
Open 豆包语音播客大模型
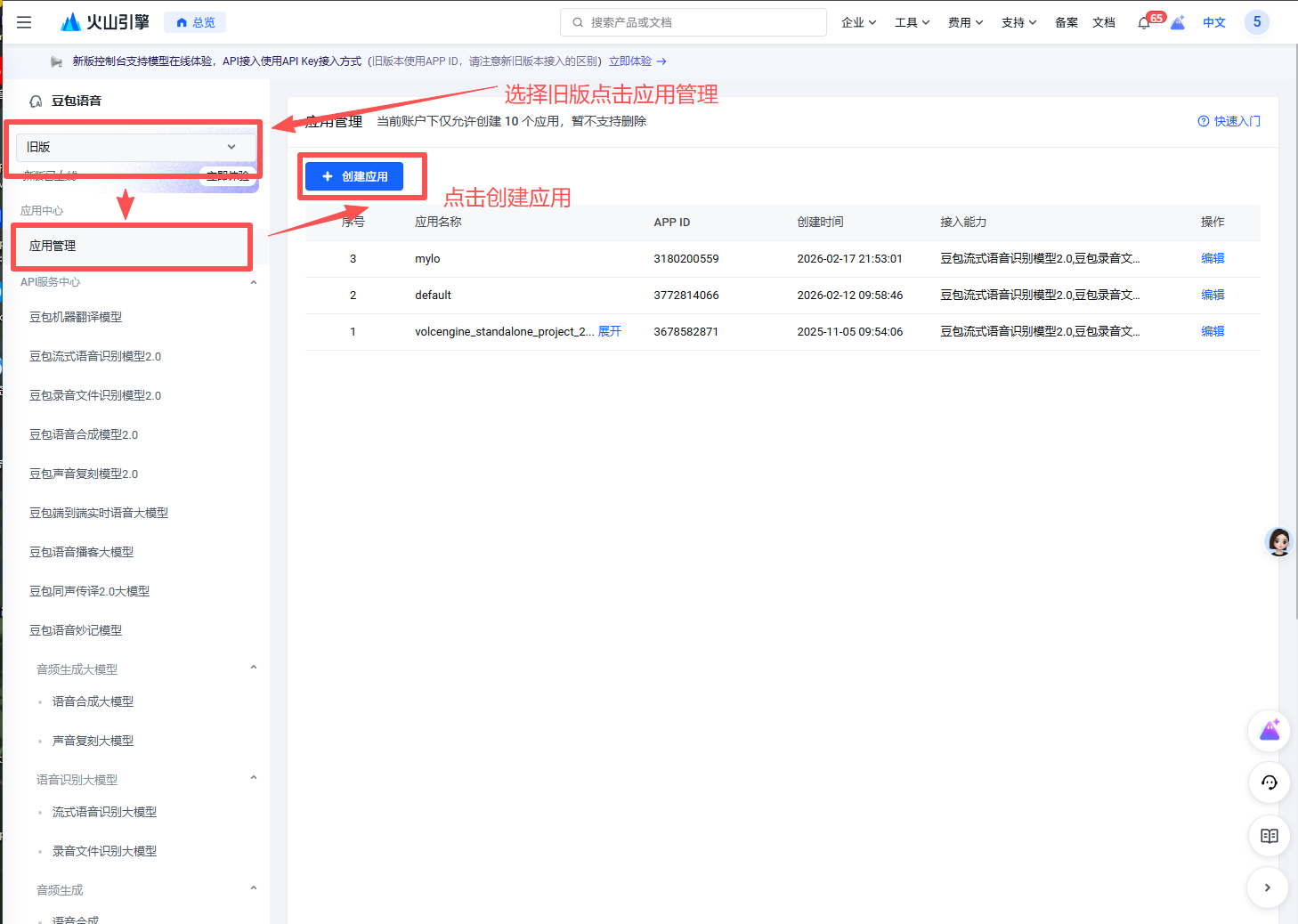click(82, 552)
